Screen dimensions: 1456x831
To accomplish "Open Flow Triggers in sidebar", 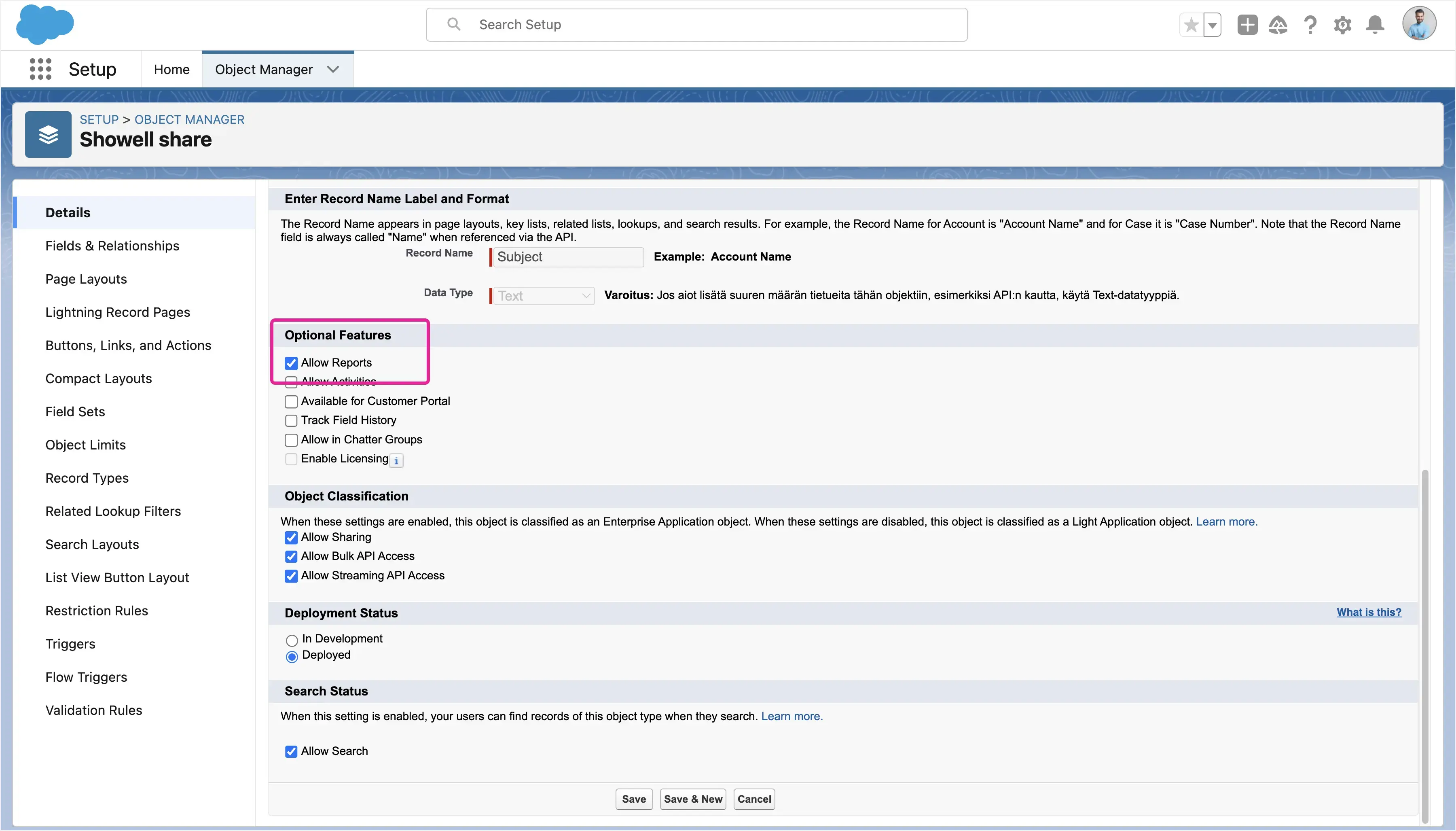I will [x=87, y=677].
